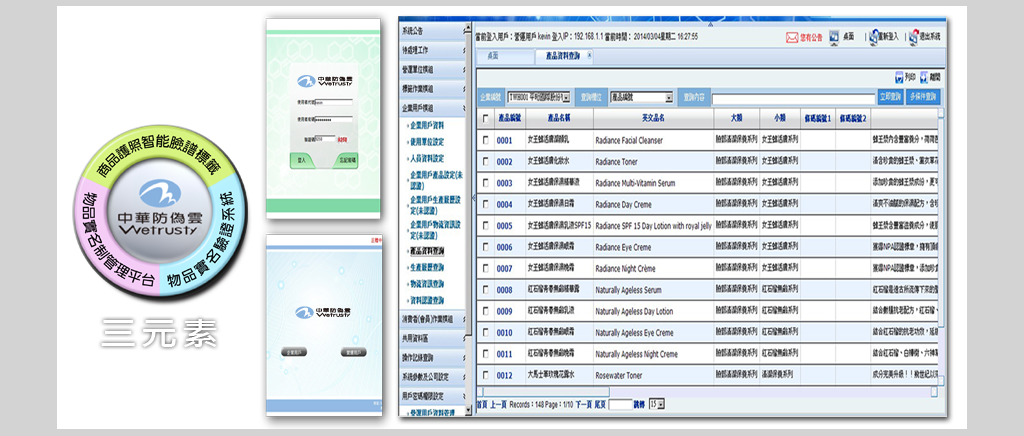Click the forgot password button on login screen
1024x436 pixels.
pyautogui.click(x=346, y=159)
